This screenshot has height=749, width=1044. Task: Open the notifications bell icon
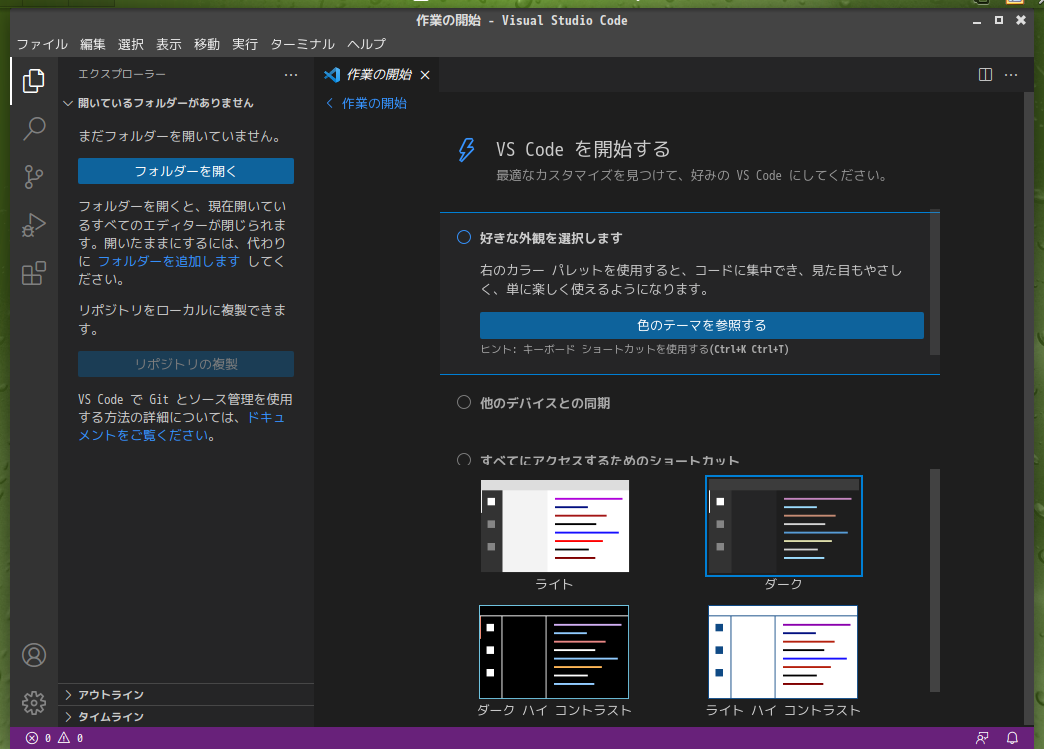pos(1012,738)
